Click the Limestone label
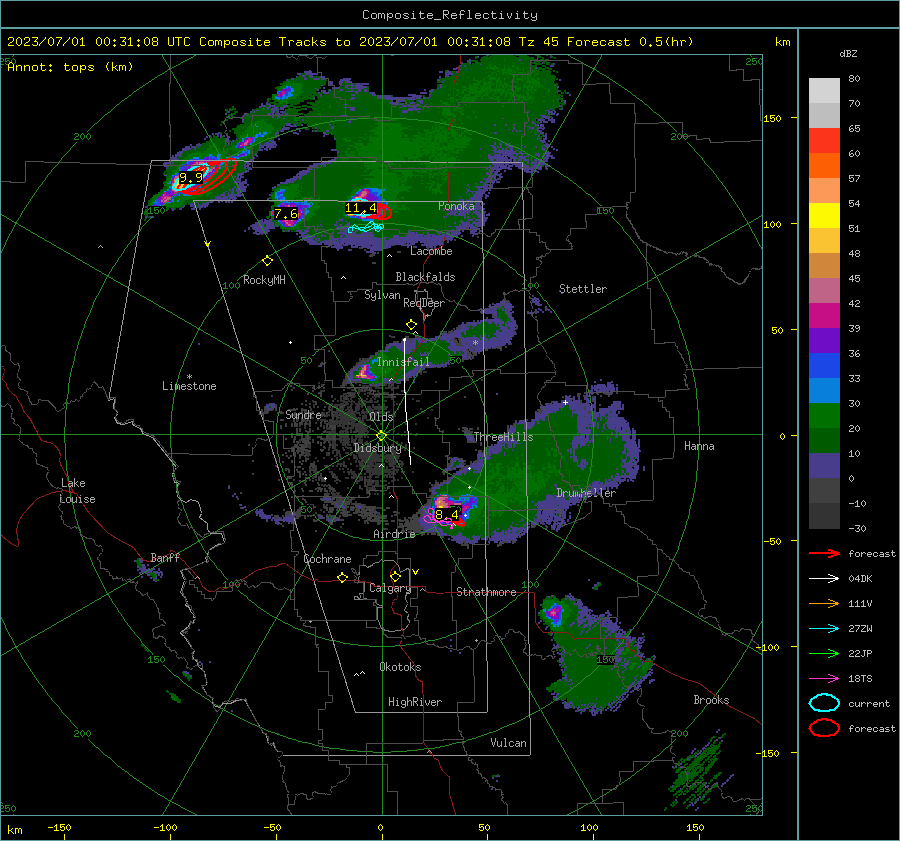This screenshot has height=841, width=900. [189, 386]
